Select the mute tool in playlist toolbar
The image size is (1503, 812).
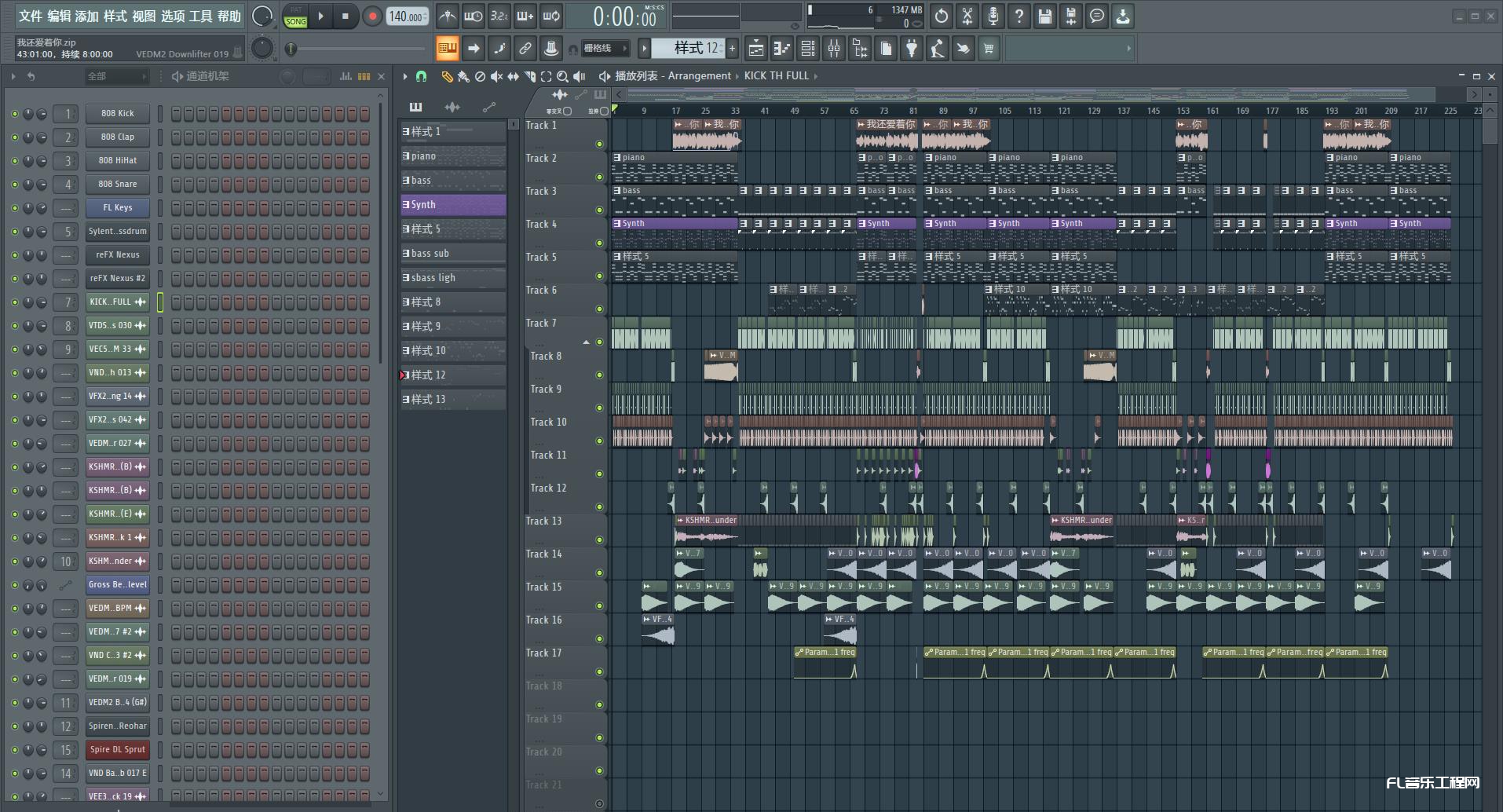[496, 76]
